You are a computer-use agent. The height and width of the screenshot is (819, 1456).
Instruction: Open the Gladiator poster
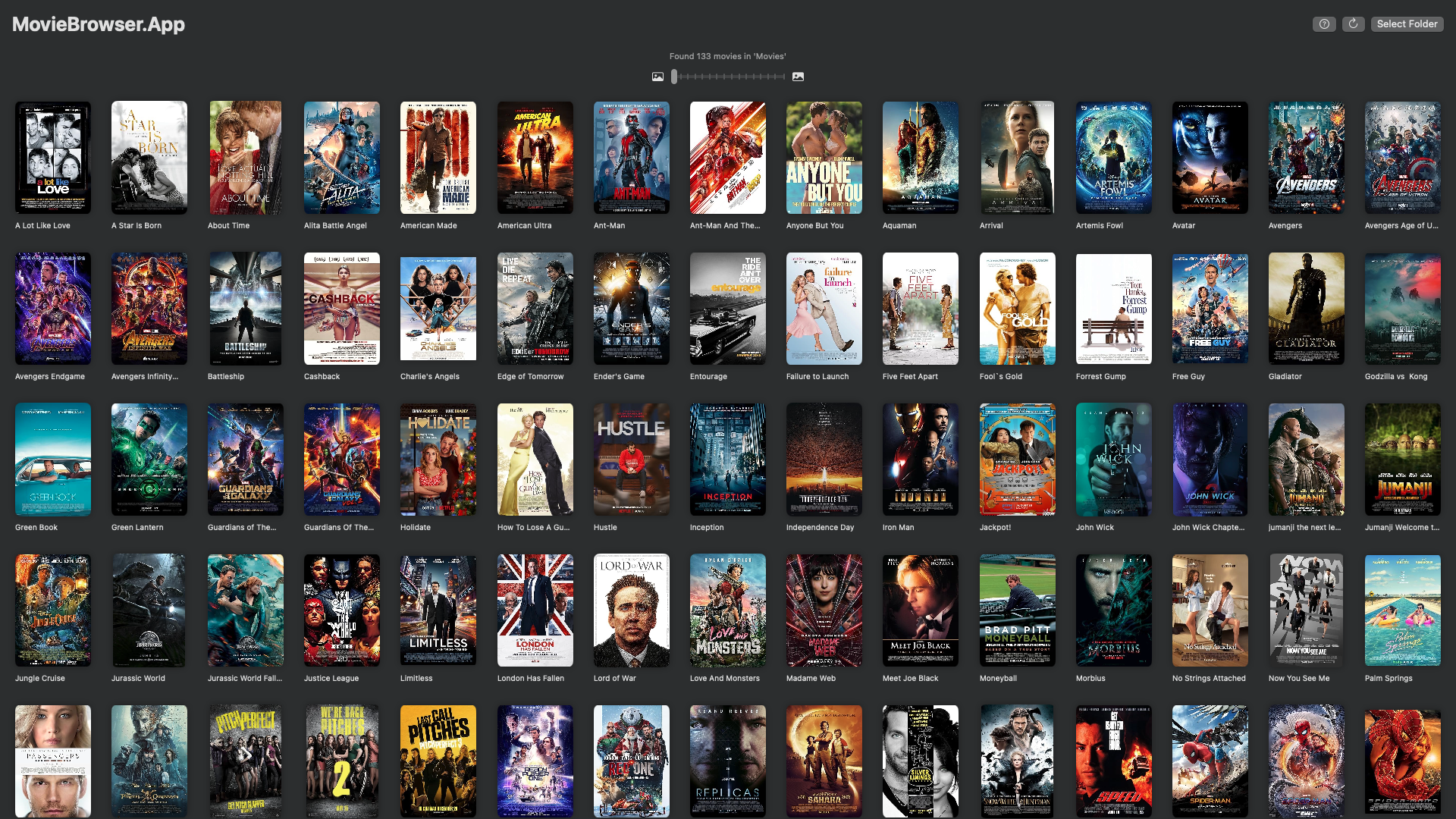pyautogui.click(x=1307, y=309)
